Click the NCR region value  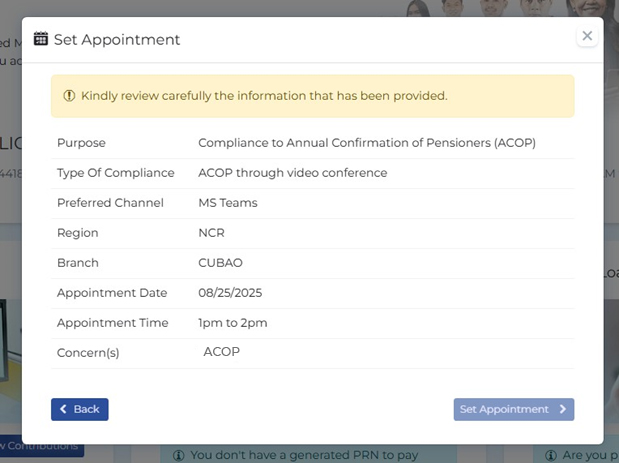point(211,233)
